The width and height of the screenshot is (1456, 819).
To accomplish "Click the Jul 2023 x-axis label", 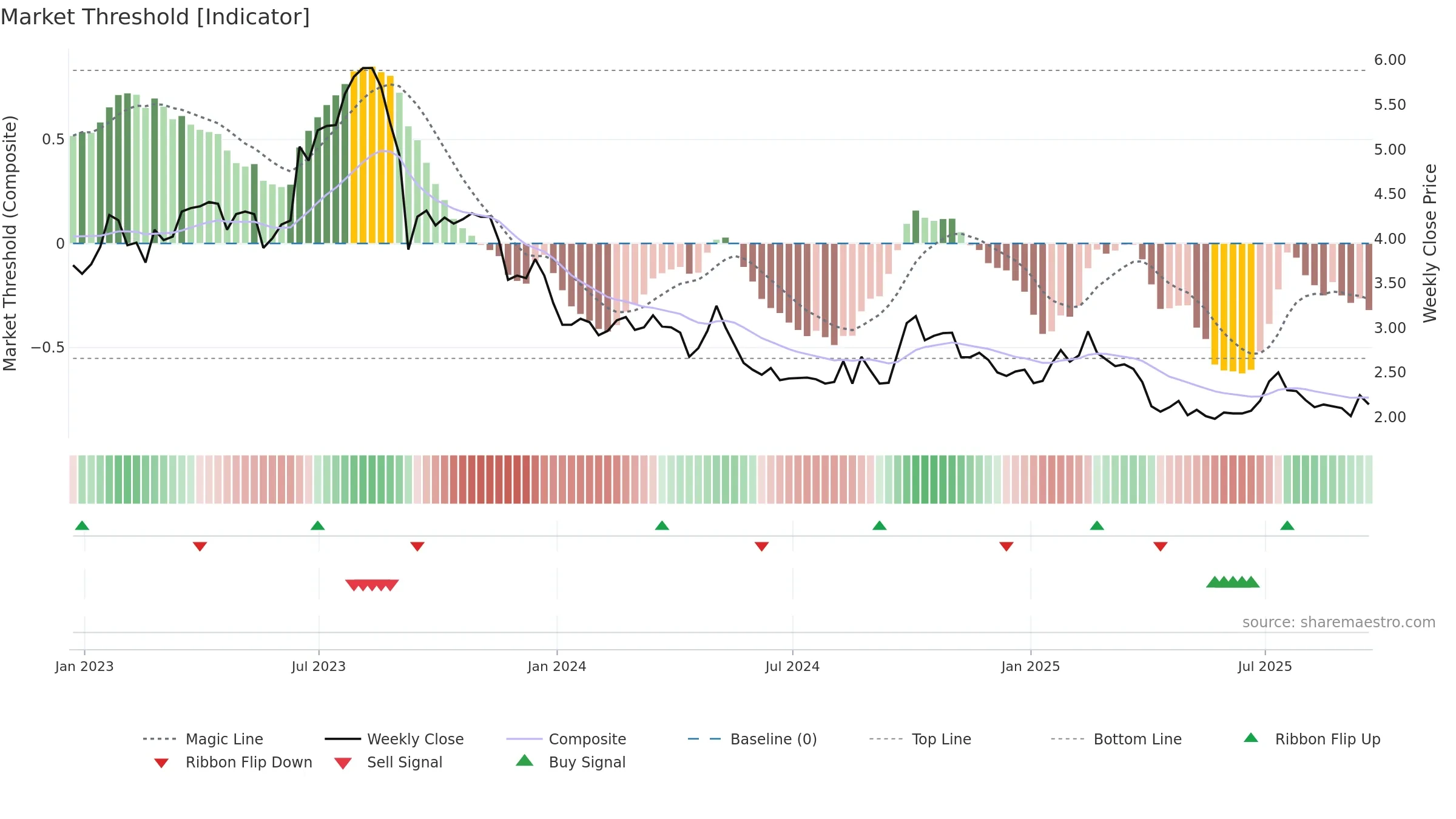I will point(318,666).
